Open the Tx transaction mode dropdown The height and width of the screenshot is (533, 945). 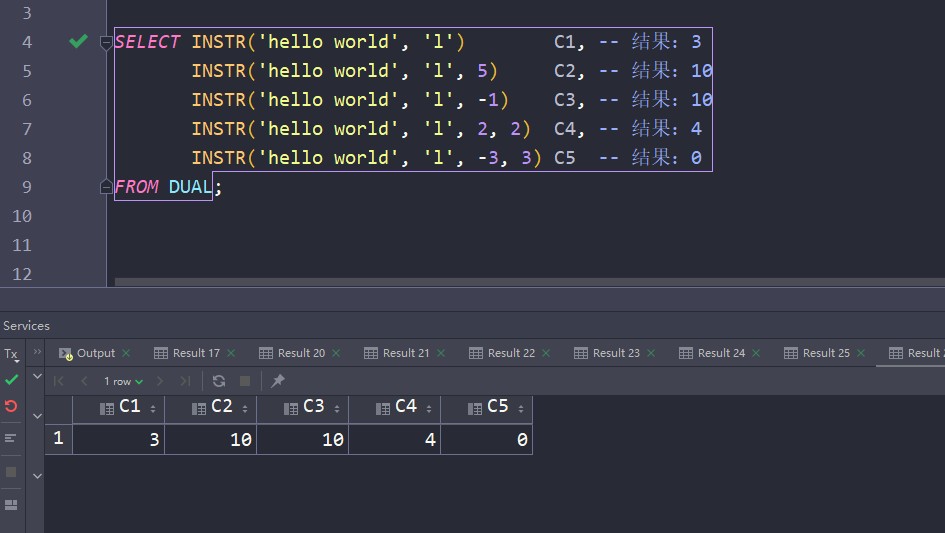(11, 354)
